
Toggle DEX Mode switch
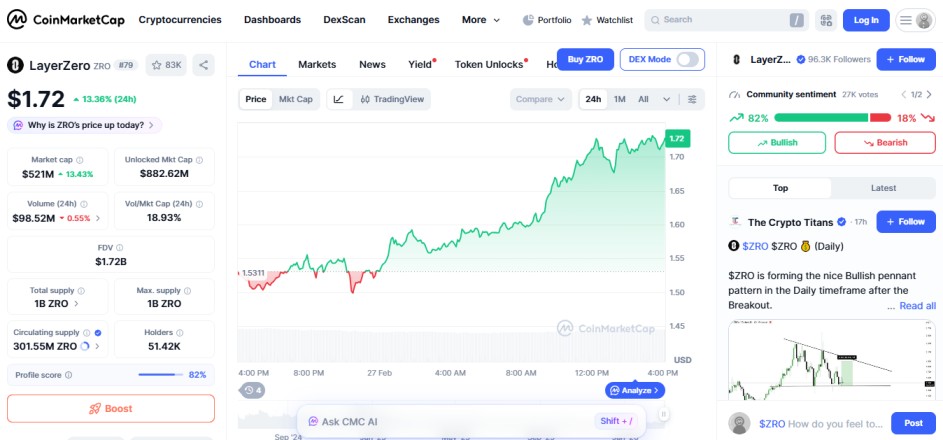[x=688, y=60]
